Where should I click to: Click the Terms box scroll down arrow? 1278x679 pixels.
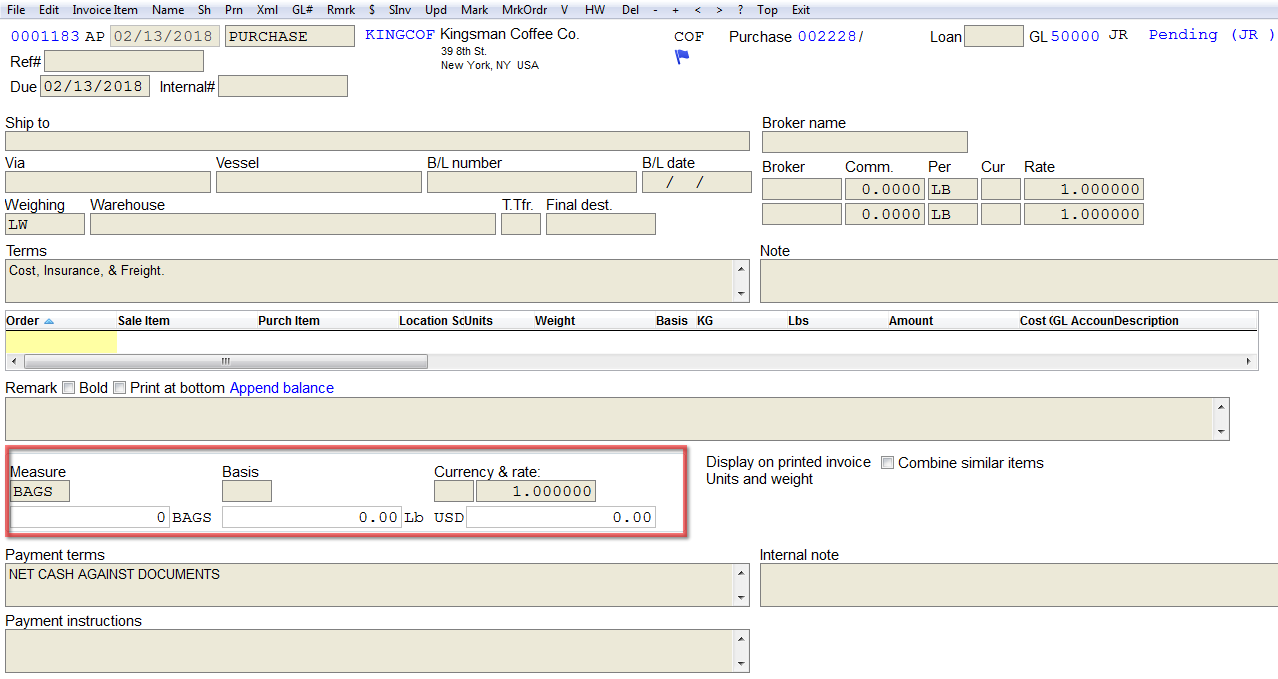tap(742, 294)
